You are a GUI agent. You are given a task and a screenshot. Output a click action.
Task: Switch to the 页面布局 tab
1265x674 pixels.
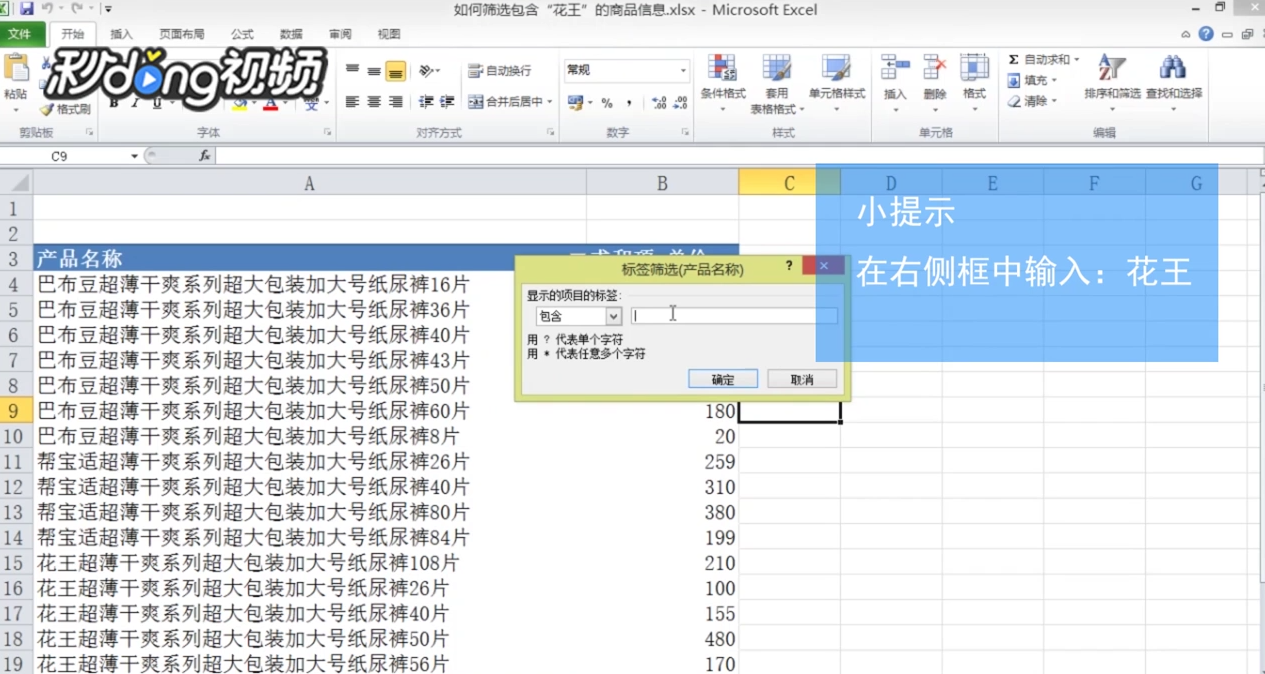(x=182, y=34)
